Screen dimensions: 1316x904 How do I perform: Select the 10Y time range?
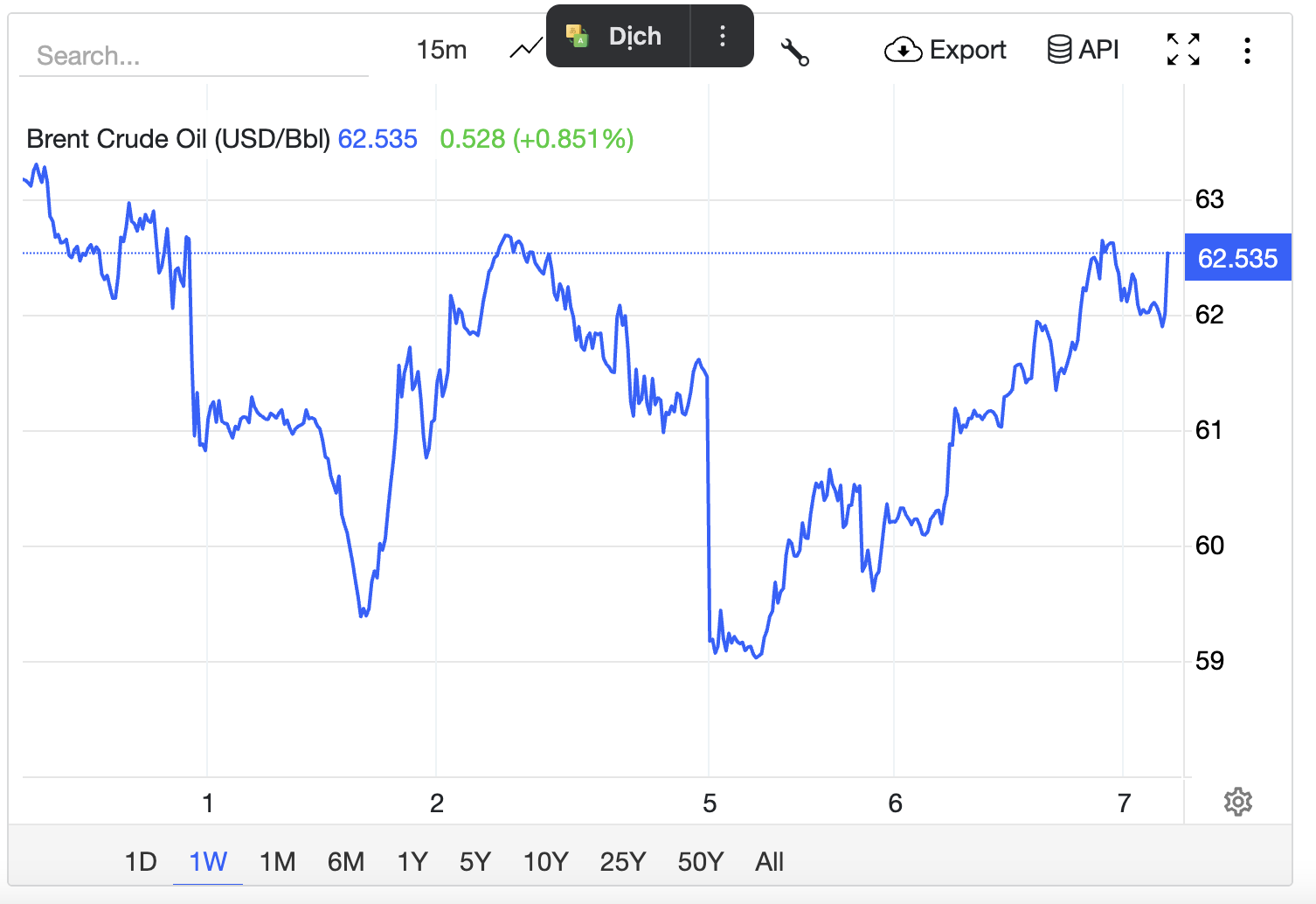tap(546, 862)
